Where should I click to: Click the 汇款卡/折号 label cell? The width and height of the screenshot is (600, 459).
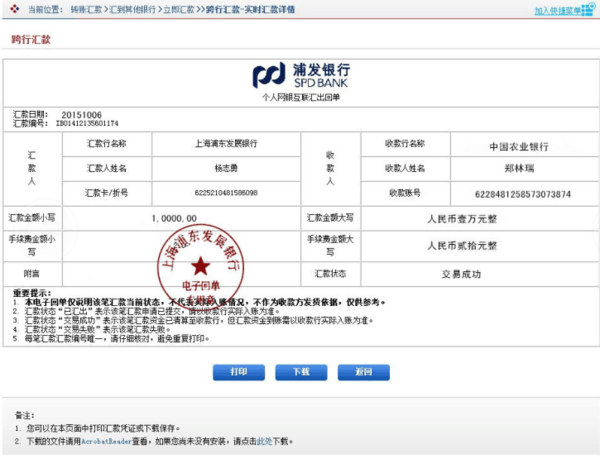(107, 193)
